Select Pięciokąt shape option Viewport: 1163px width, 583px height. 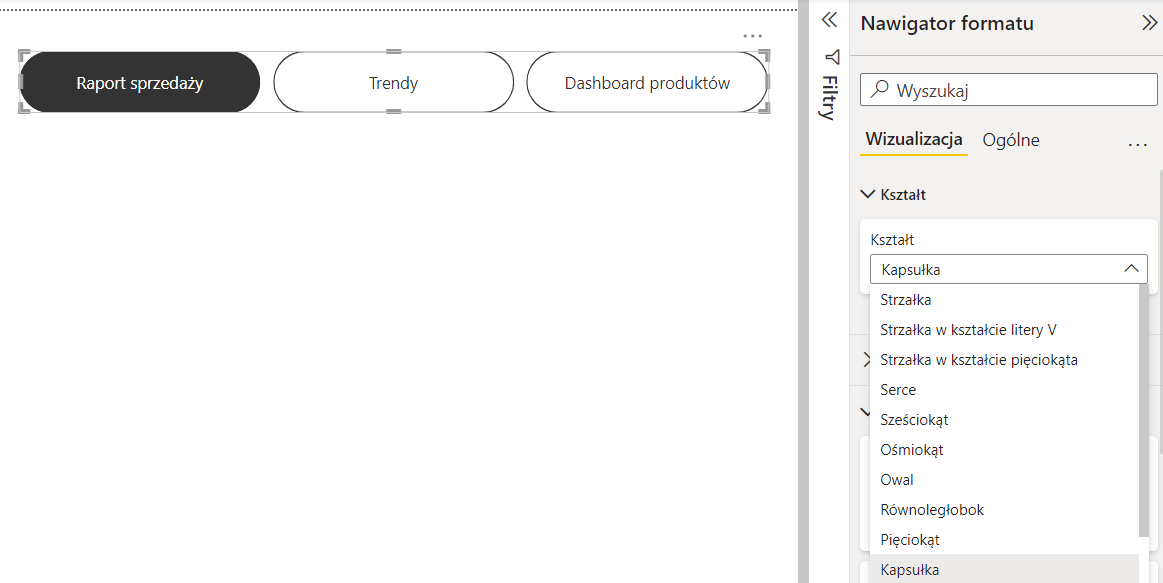tap(1004, 540)
